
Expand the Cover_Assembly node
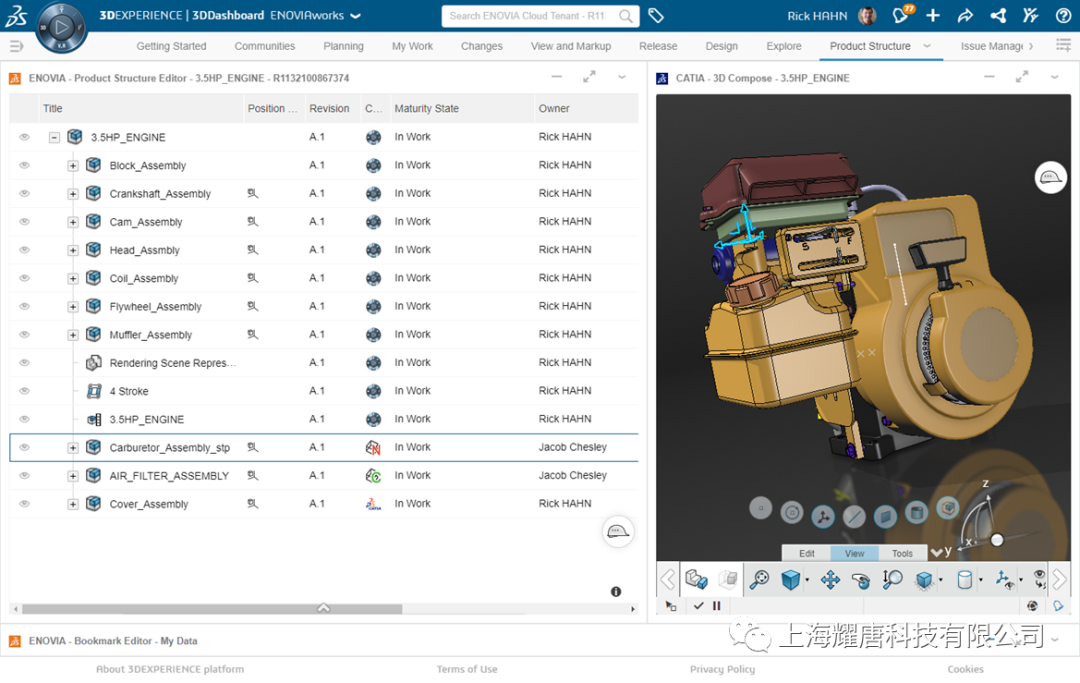(72, 505)
